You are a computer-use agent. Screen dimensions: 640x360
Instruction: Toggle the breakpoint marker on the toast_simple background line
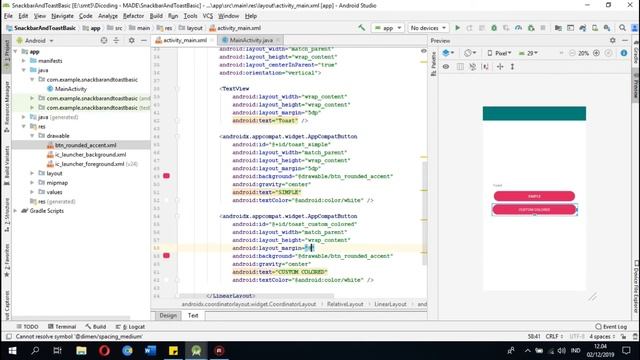point(167,176)
